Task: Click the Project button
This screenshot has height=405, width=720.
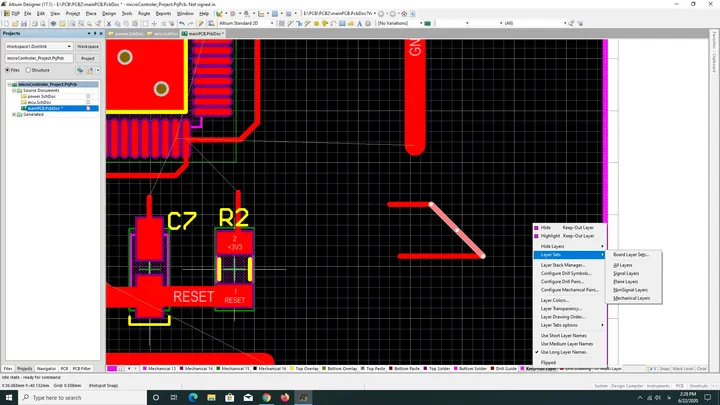Action: click(x=88, y=58)
